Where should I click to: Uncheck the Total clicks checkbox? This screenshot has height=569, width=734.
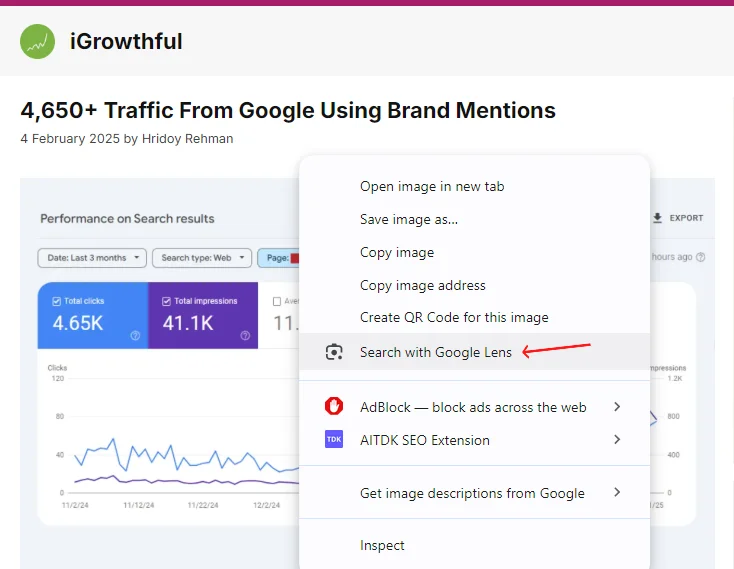coord(57,301)
